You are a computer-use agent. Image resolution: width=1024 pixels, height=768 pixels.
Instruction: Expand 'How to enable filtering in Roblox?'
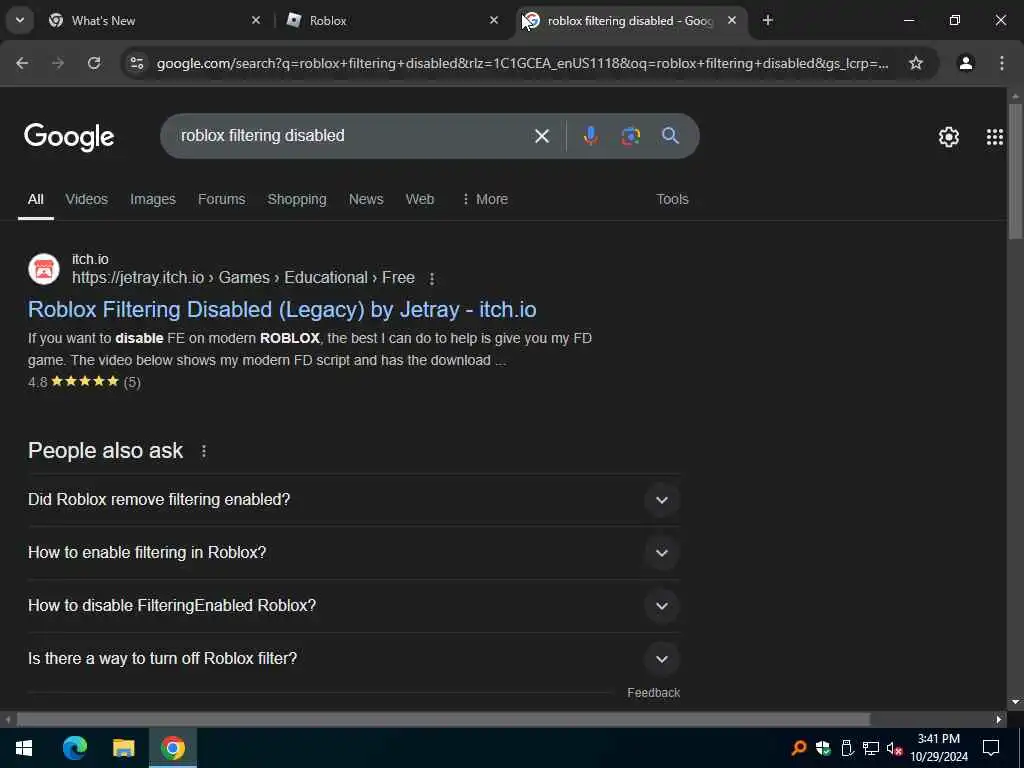pyautogui.click(x=354, y=552)
